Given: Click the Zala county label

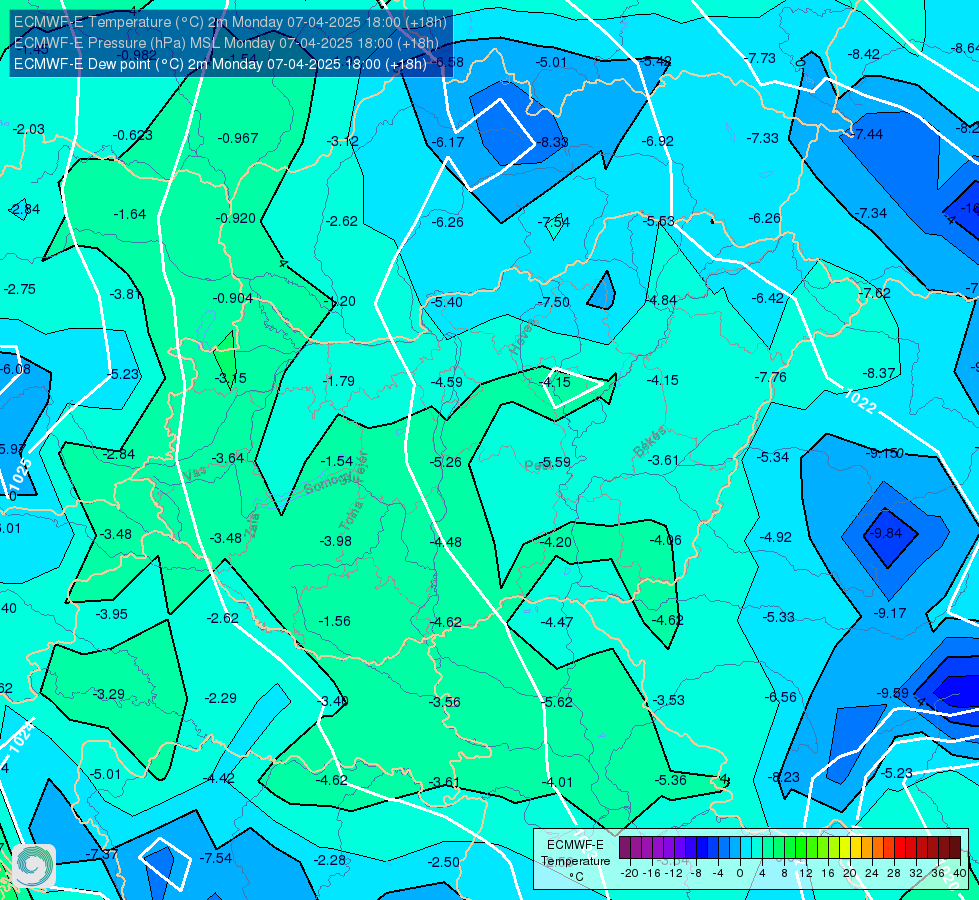Looking at the screenshot, I should (x=252, y=525).
